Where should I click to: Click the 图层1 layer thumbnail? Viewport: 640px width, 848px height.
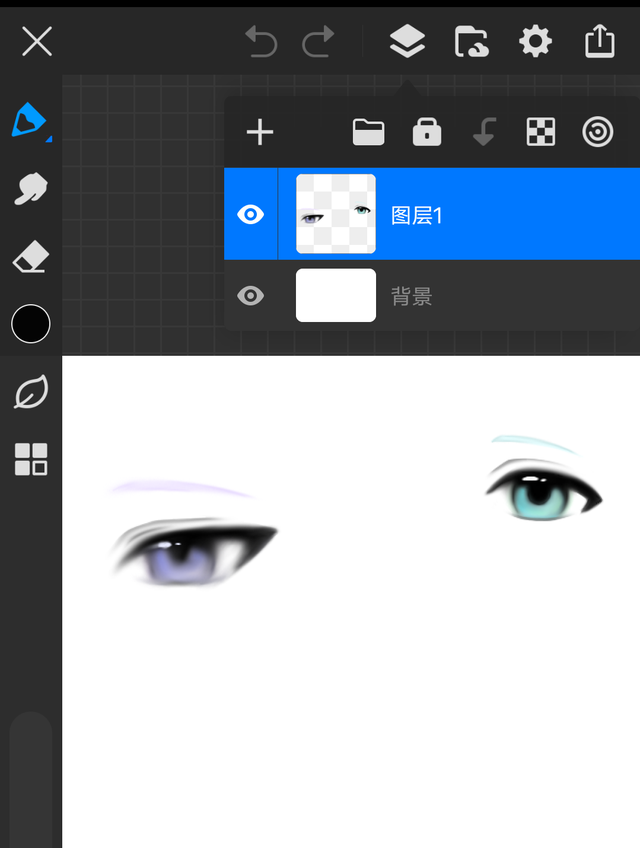336,214
